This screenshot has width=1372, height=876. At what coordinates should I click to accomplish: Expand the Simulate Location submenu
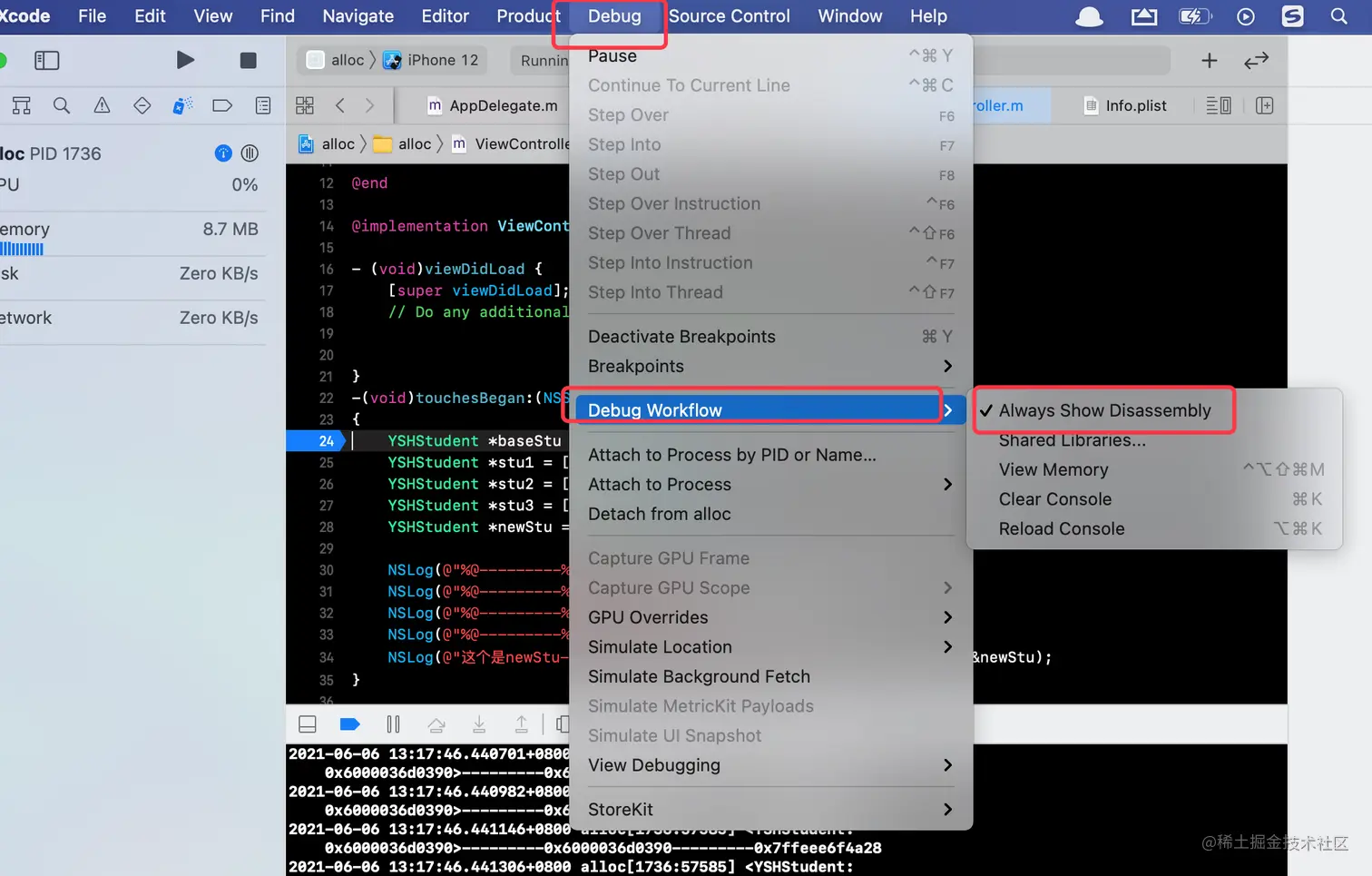[x=770, y=647]
